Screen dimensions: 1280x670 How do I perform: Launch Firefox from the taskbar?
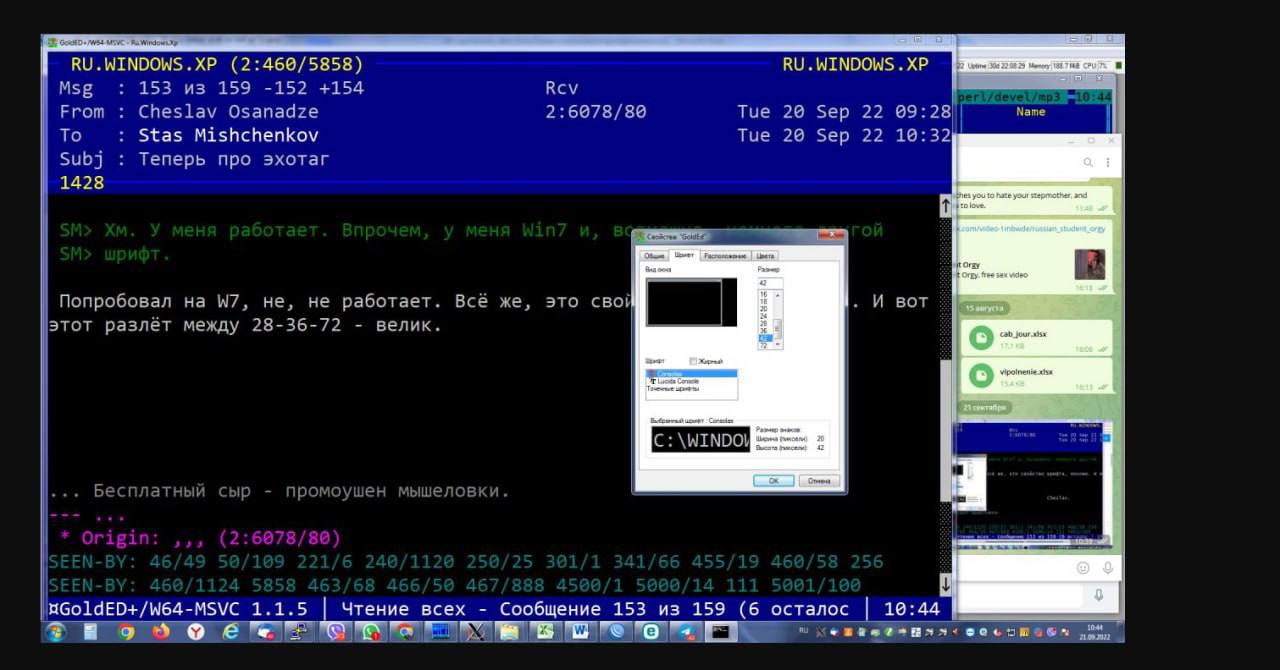[x=161, y=632]
